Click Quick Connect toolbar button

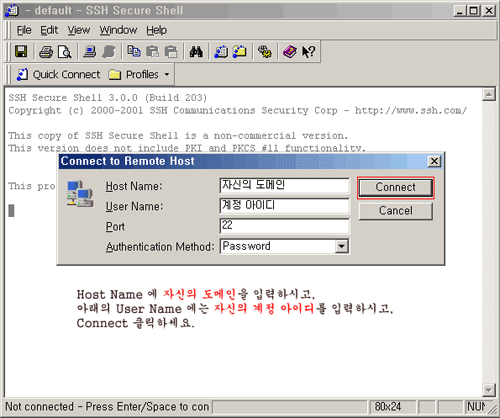point(58,74)
